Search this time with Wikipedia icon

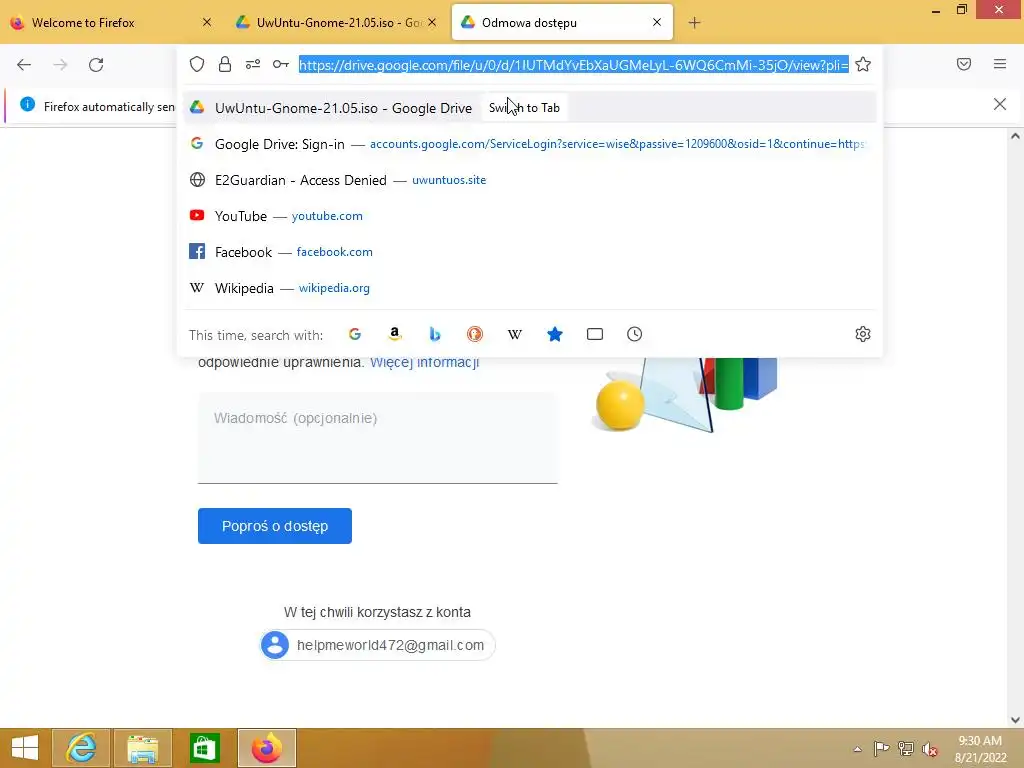pyautogui.click(x=515, y=334)
